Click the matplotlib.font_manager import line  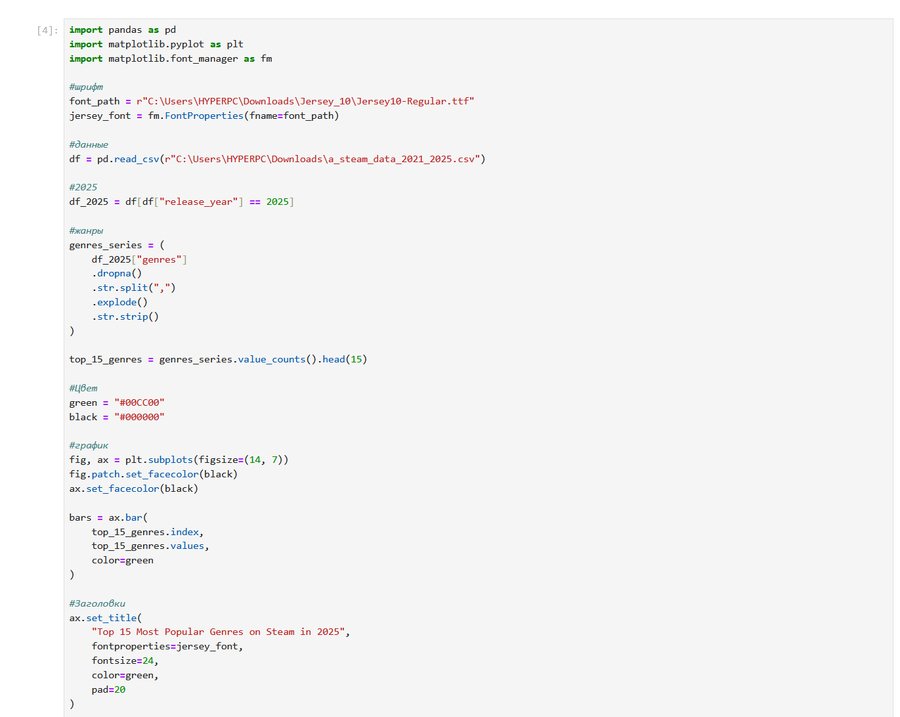pyautogui.click(x=170, y=59)
